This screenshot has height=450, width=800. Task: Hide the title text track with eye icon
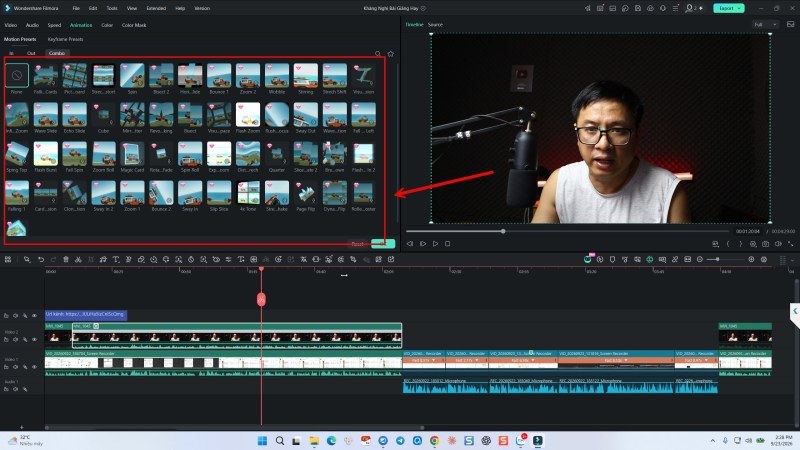pos(34,316)
